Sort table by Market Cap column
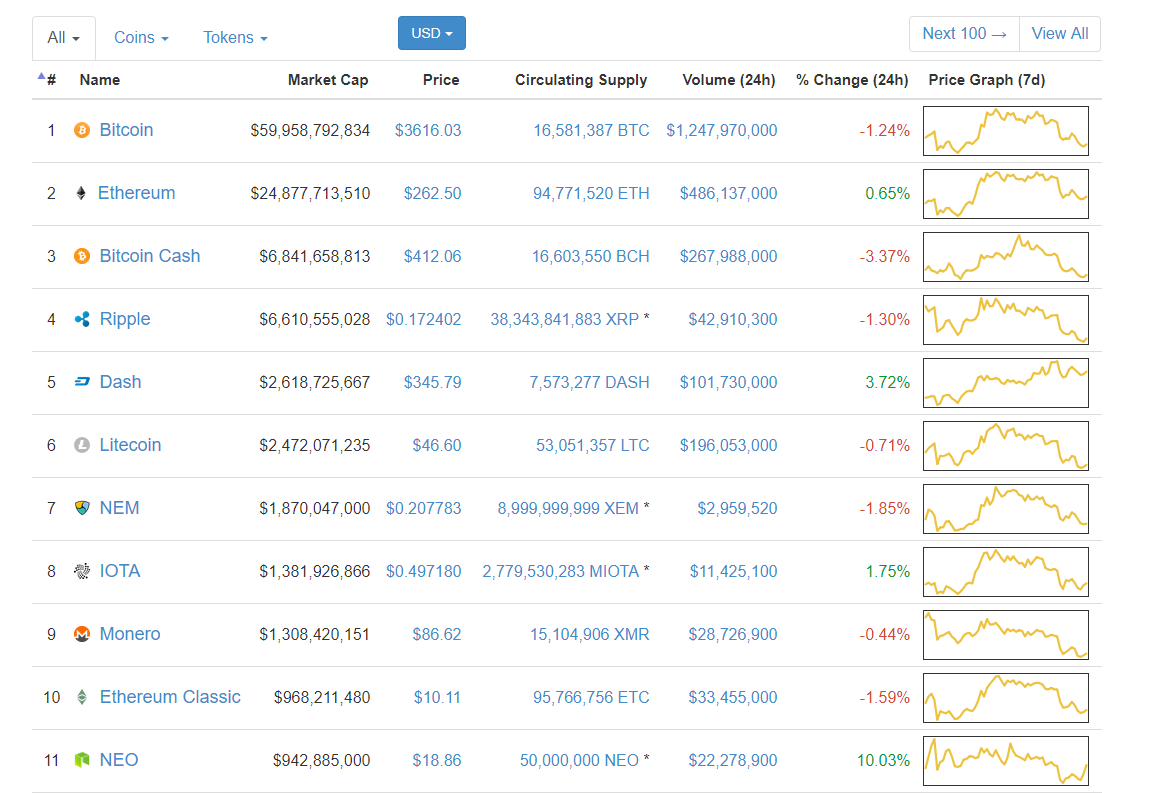The width and height of the screenshot is (1154, 793). point(328,80)
